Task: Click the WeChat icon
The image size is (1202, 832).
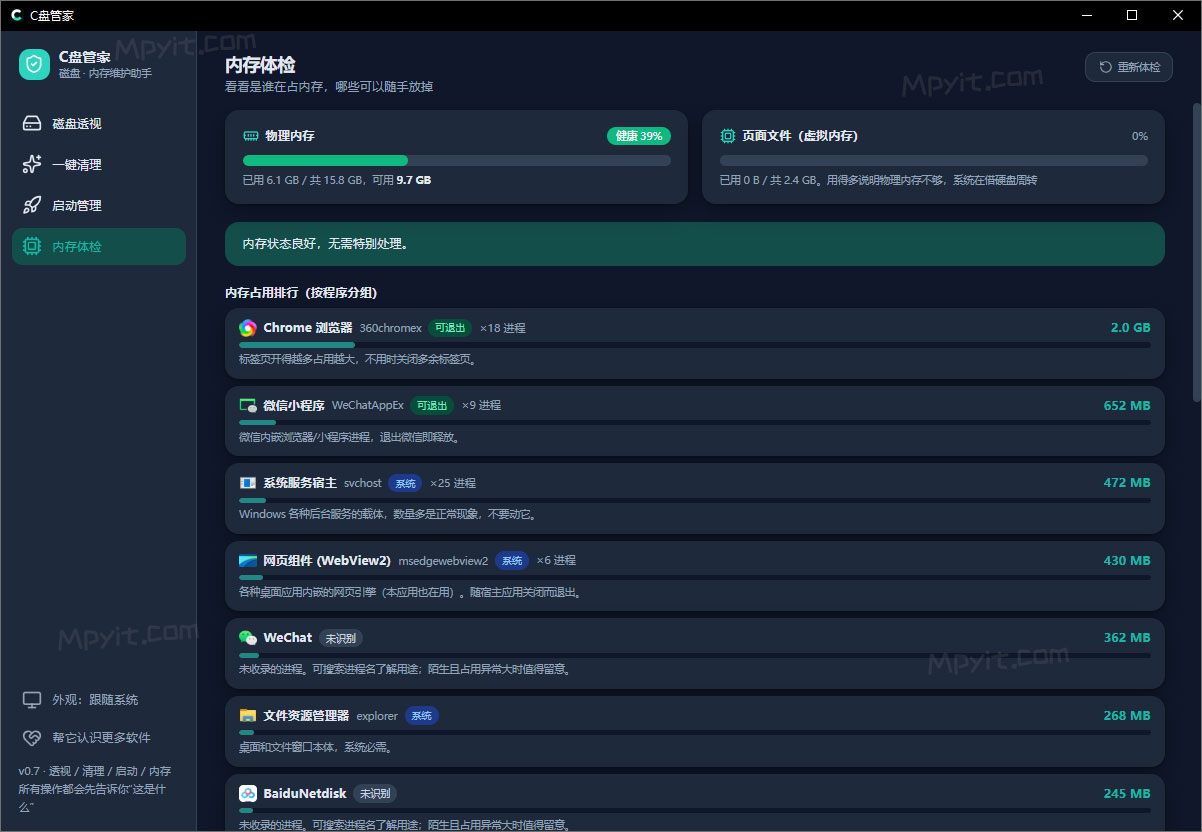Action: (248, 638)
